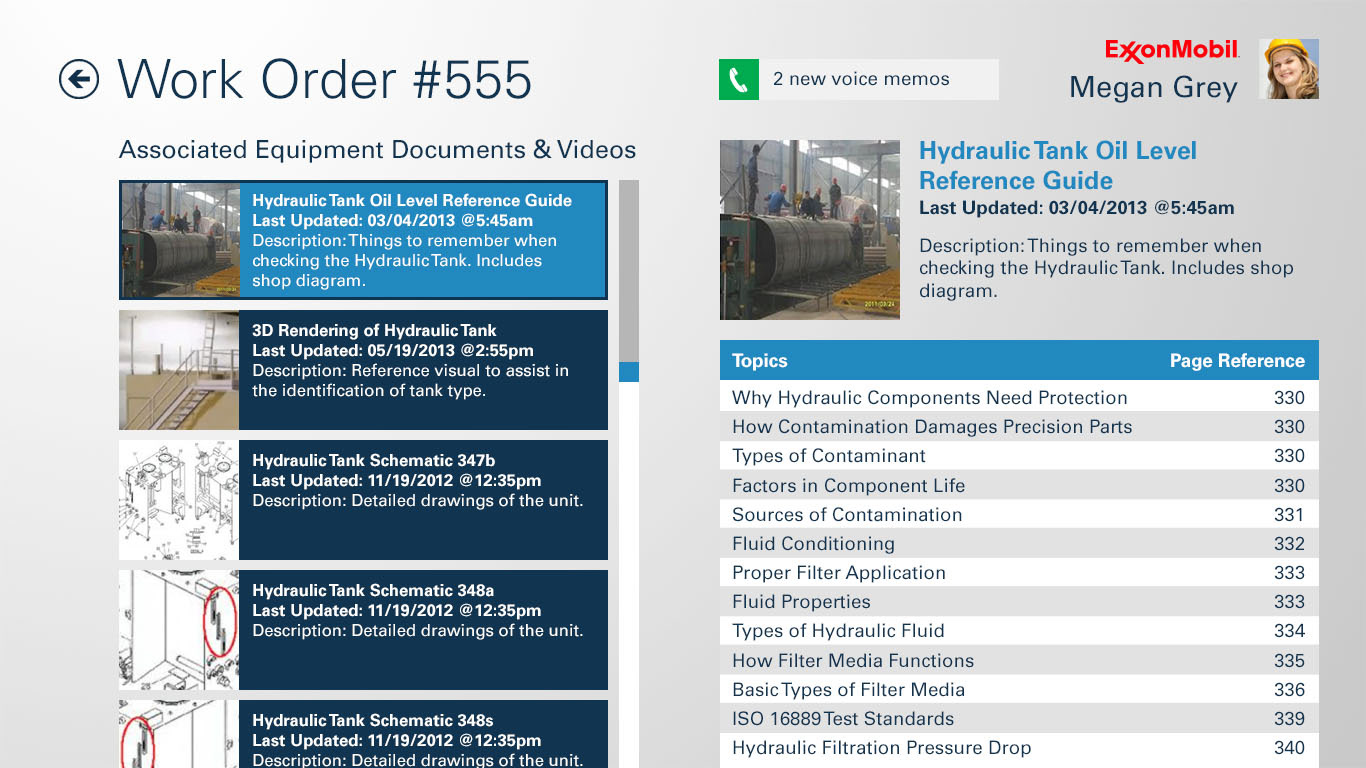Click the Megan Grey user name

(1153, 88)
